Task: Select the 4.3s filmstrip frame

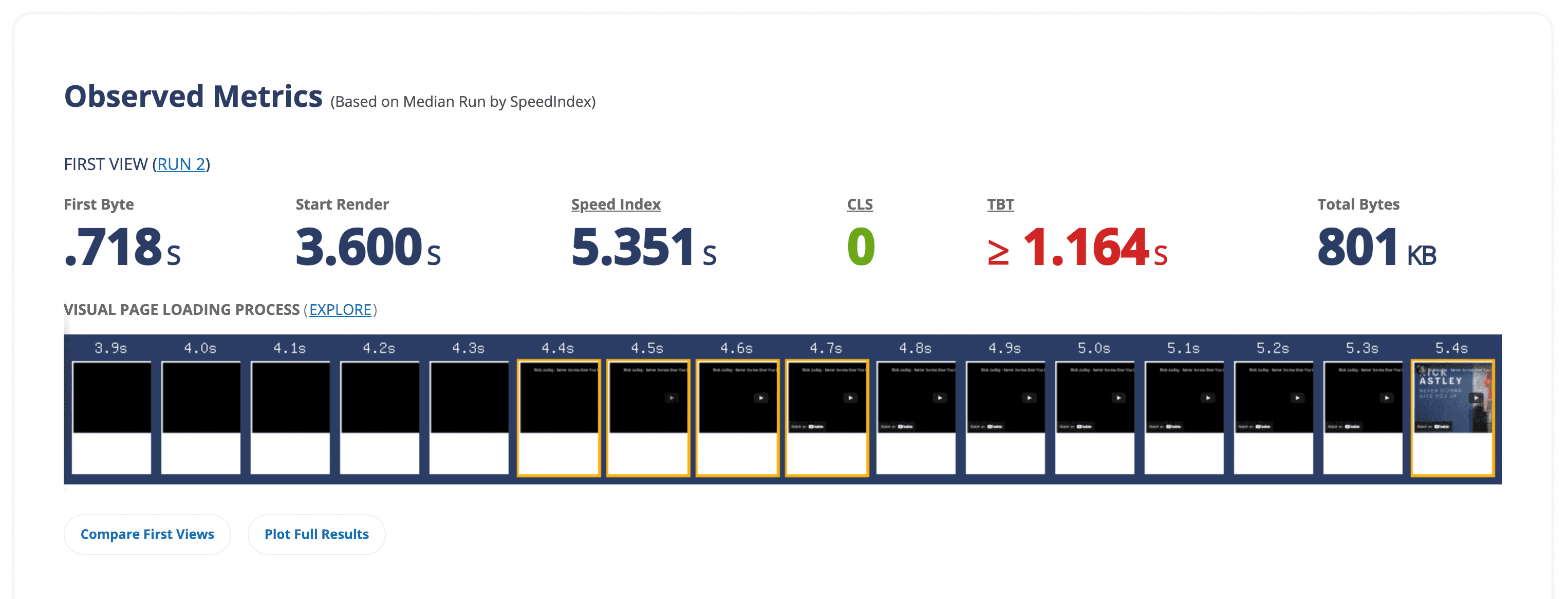Action: (x=469, y=418)
